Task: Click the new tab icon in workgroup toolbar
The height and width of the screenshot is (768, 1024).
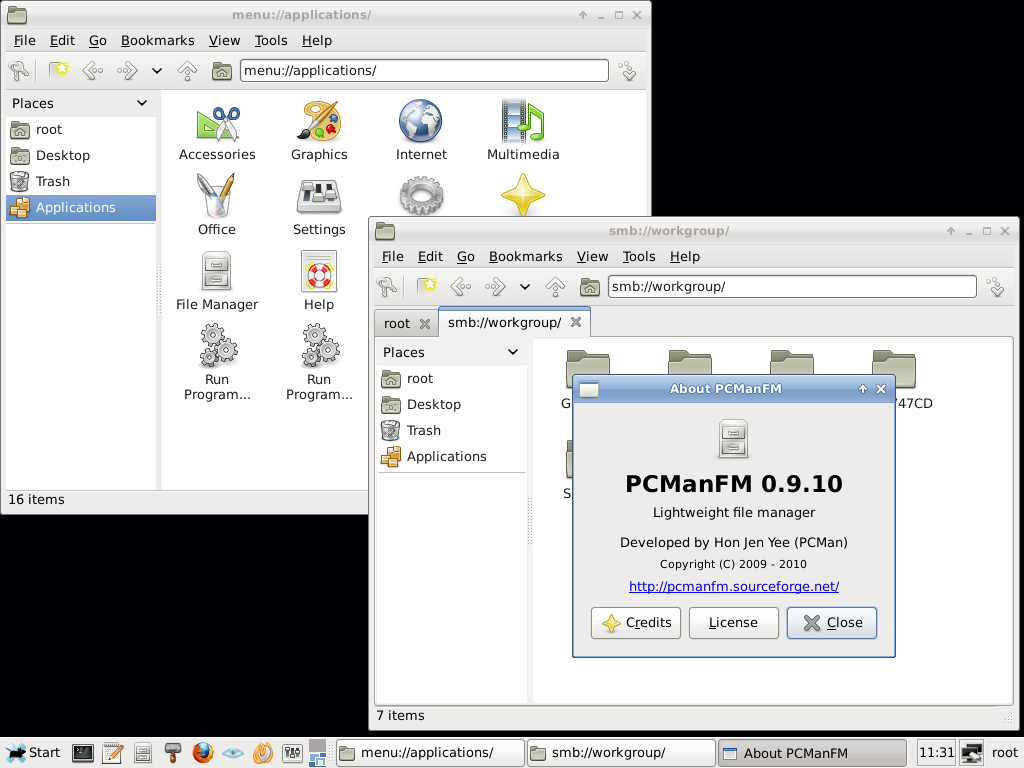Action: coord(427,287)
